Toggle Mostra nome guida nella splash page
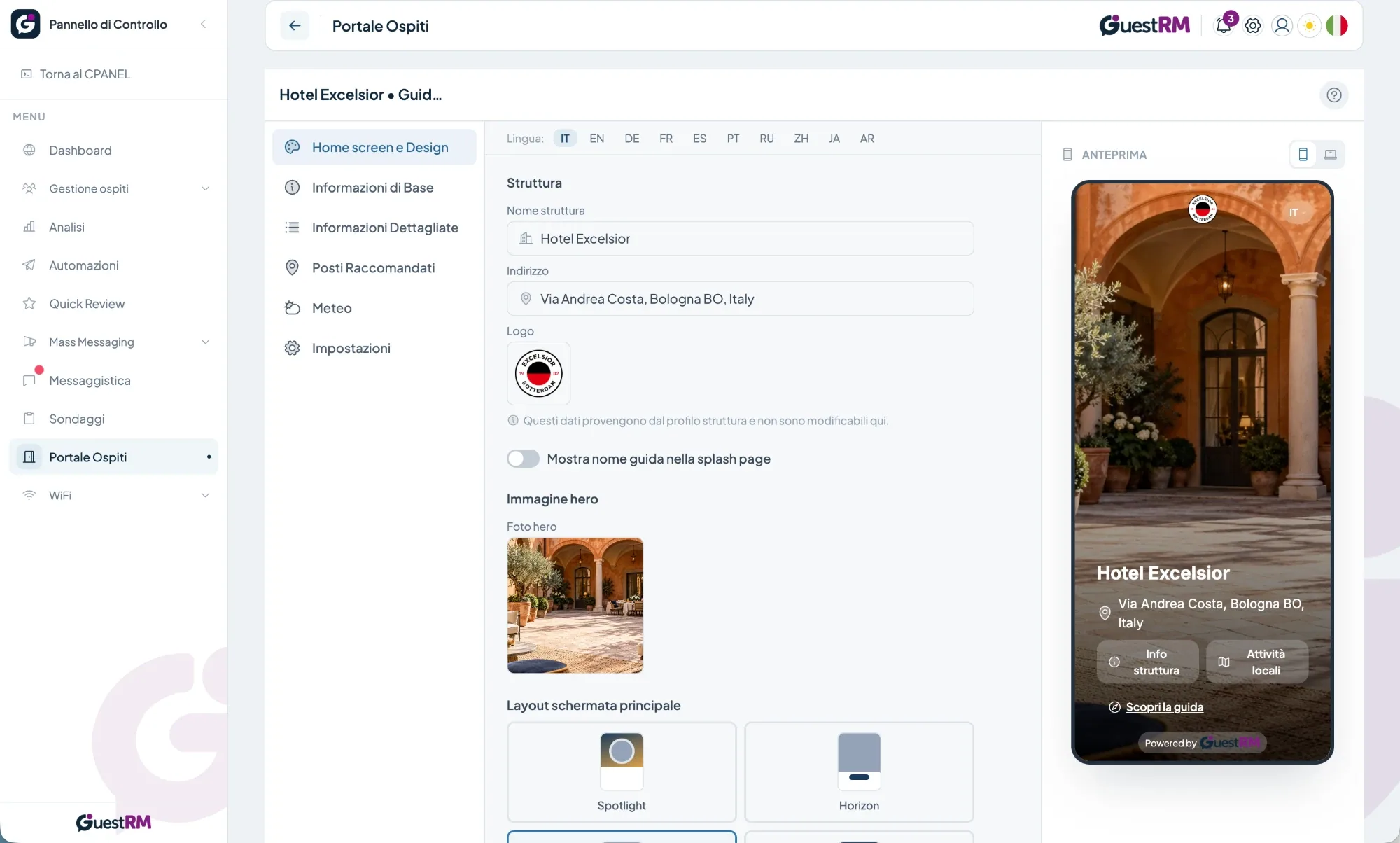Viewport: 1400px width, 843px height. click(523, 459)
